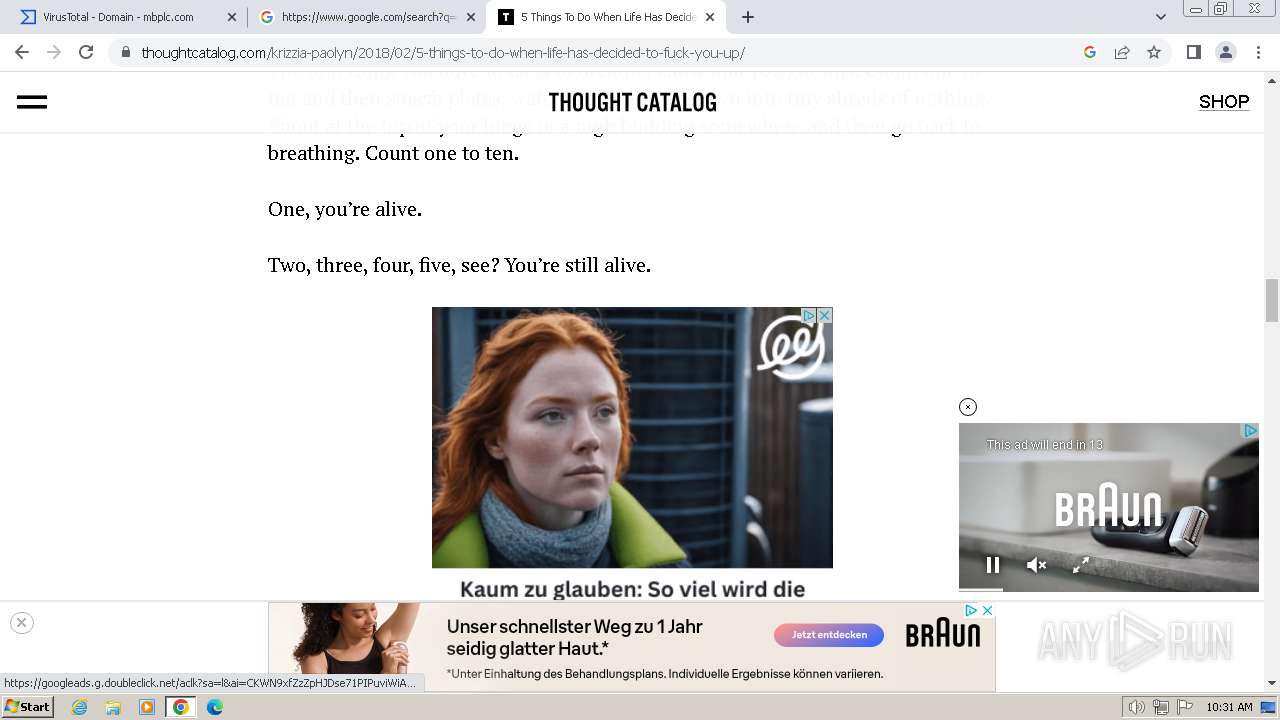This screenshot has height=720, width=1280.
Task: Open a new tab
Action: (x=747, y=17)
